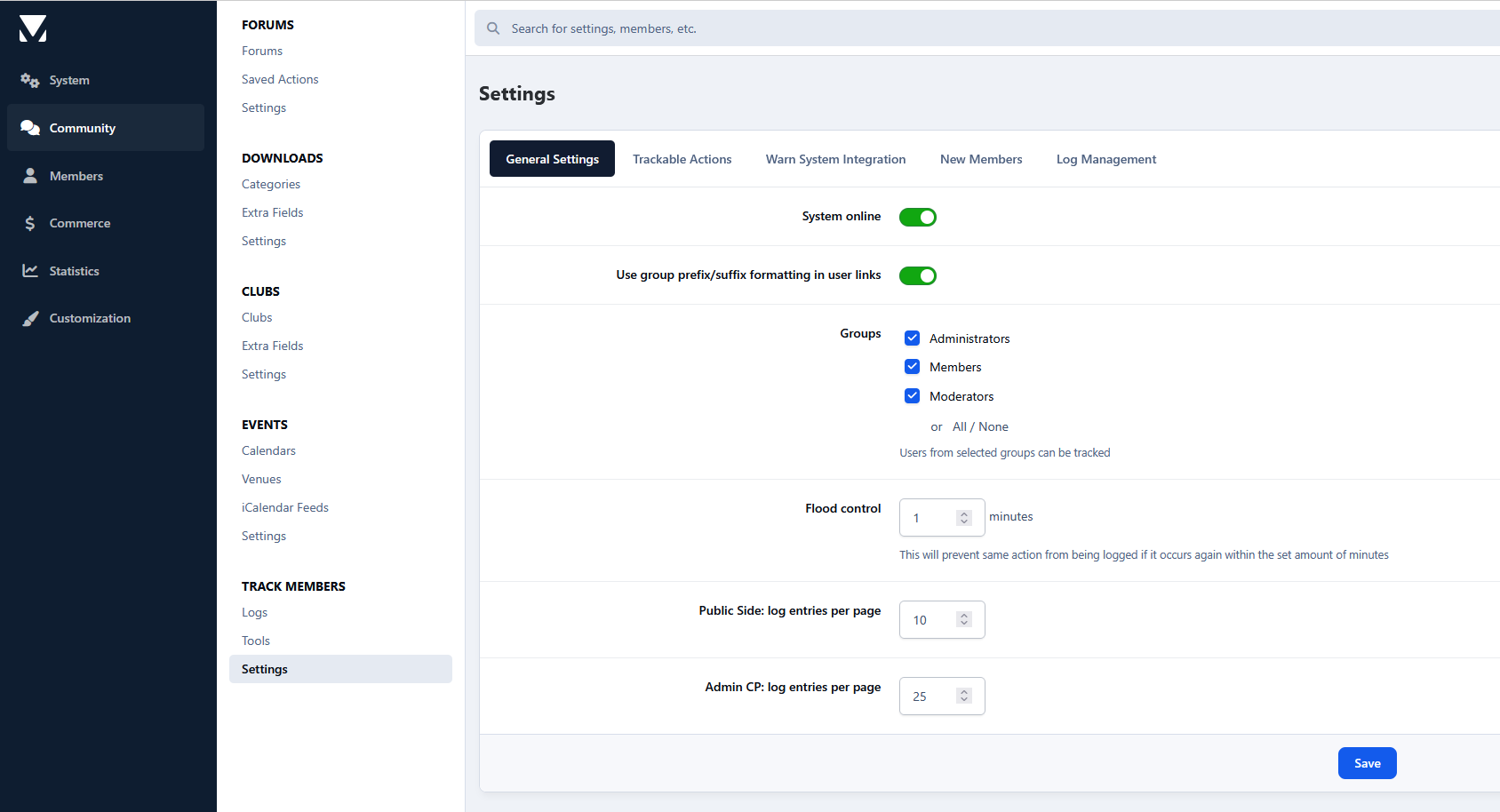Uncheck the Administrators group checkbox
The height and width of the screenshot is (812, 1500).
[x=912, y=338]
